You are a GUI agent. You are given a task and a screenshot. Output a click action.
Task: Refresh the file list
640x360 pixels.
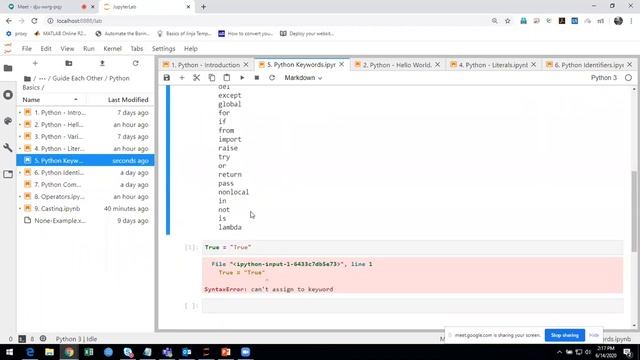(x=136, y=63)
